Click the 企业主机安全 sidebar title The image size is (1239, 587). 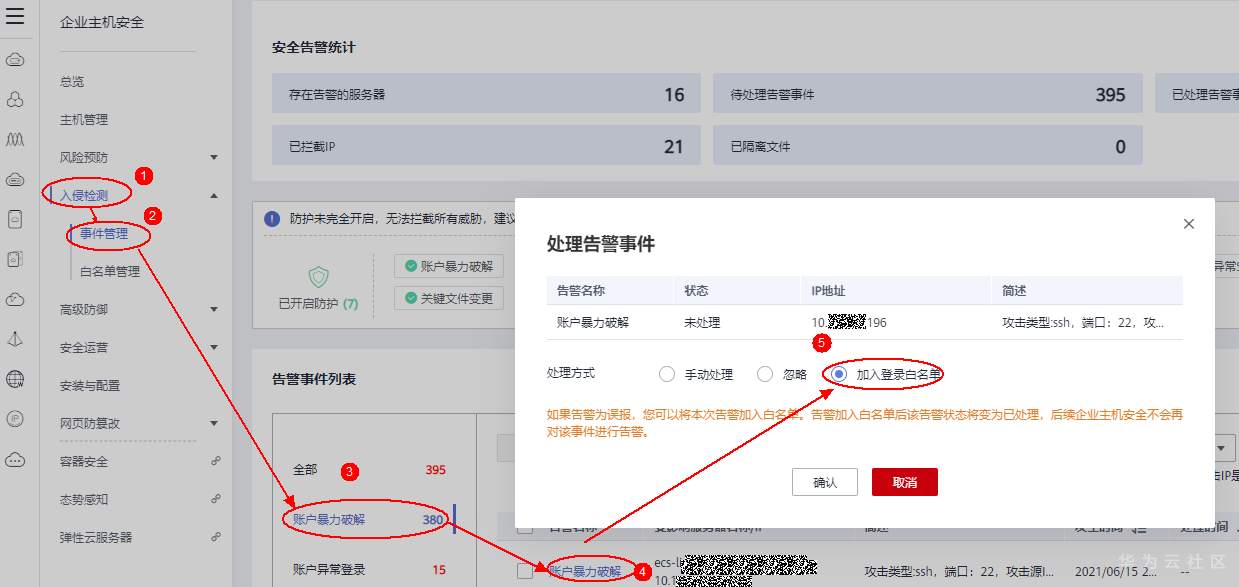[x=102, y=21]
